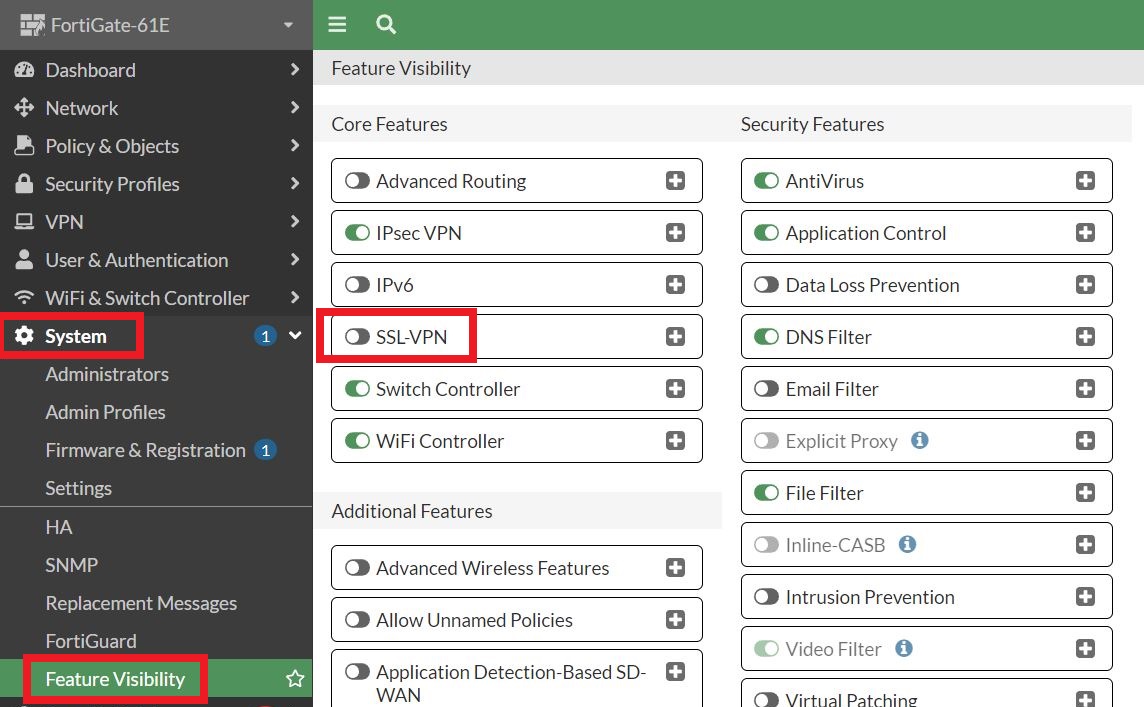Go to FortiGuard settings page

[x=91, y=641]
